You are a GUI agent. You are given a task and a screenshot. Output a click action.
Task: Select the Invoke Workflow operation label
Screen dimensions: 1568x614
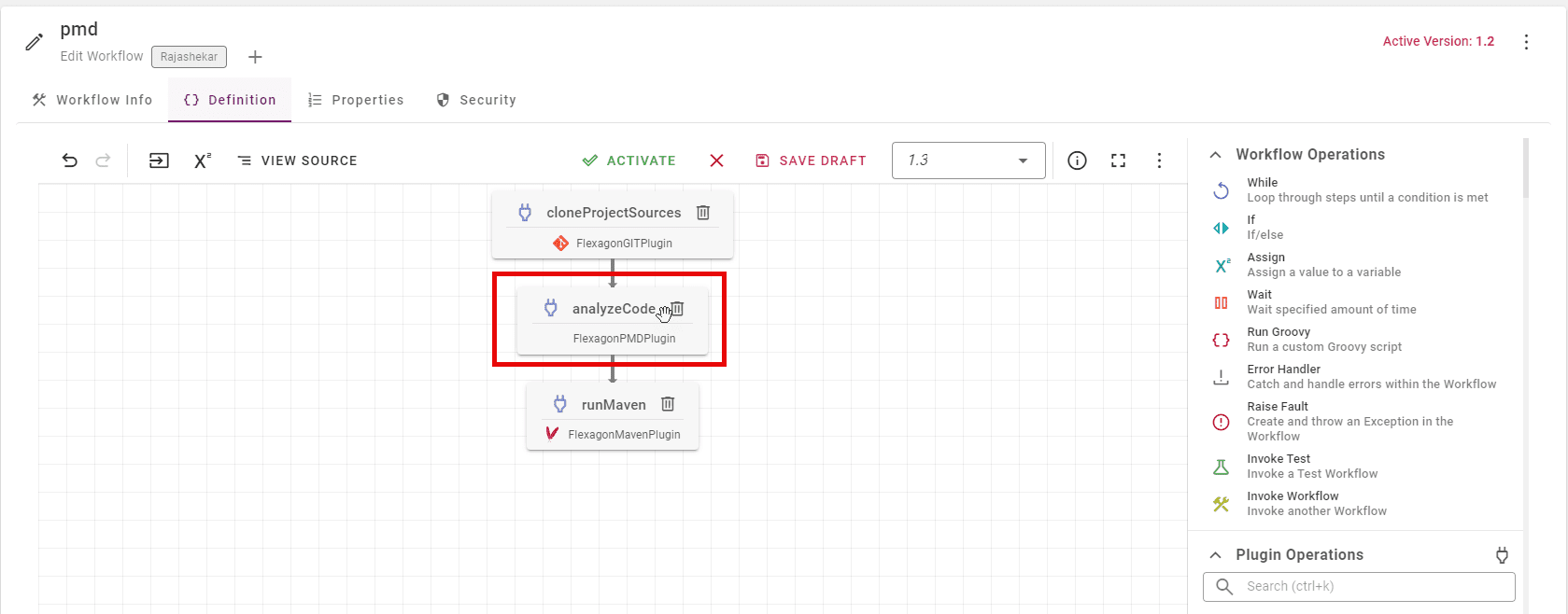pyautogui.click(x=1293, y=496)
